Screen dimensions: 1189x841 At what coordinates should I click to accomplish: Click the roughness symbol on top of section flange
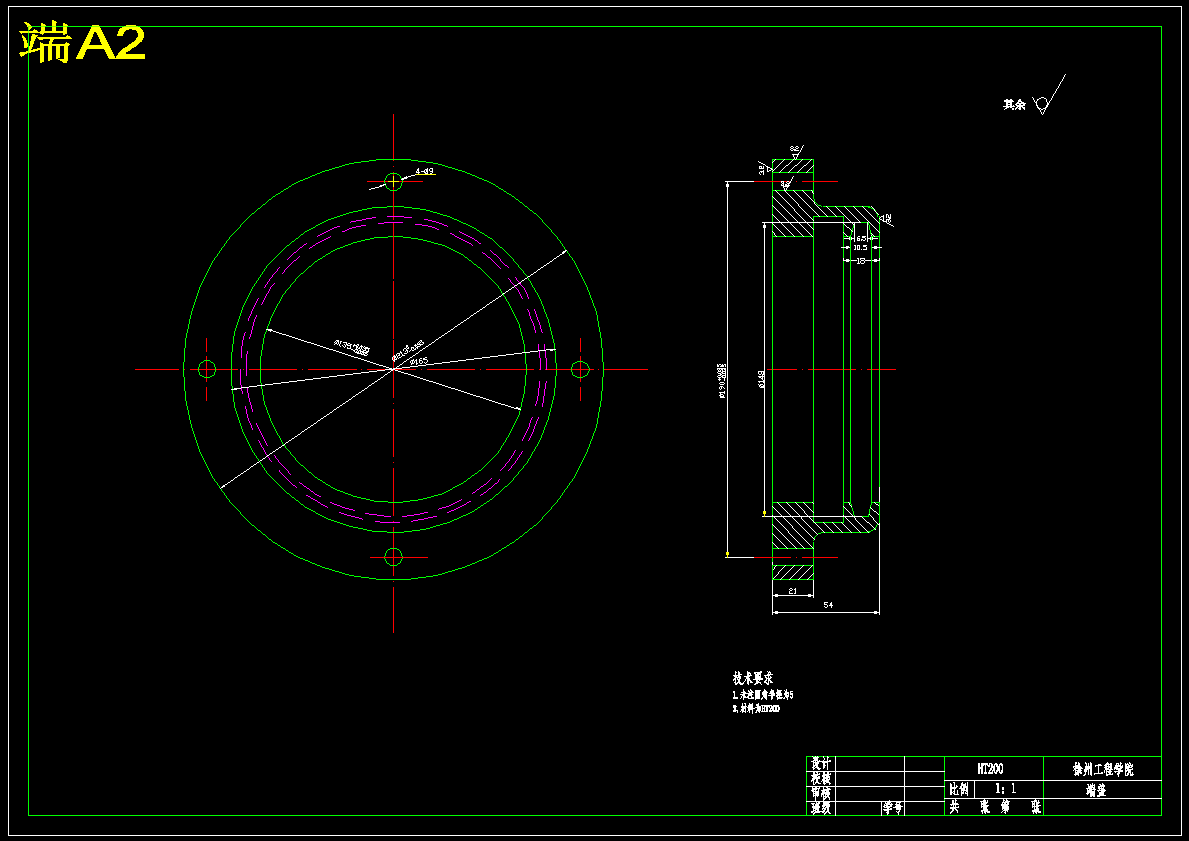pos(796,151)
